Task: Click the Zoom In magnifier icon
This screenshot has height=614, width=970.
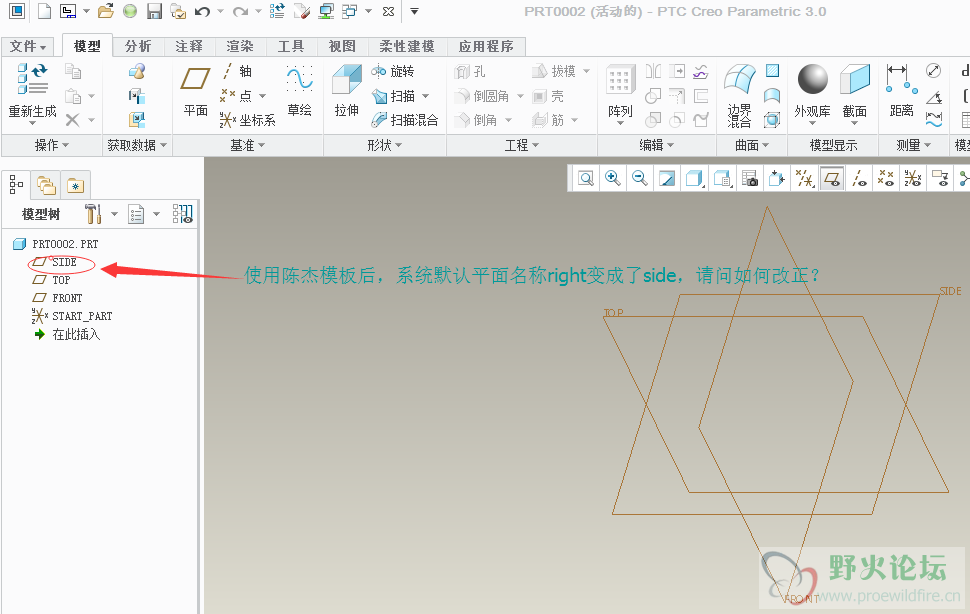Action: point(612,179)
